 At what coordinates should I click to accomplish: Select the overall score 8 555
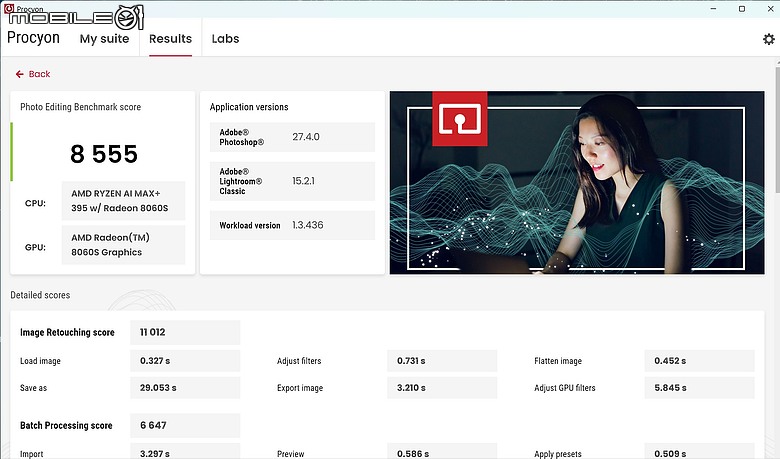104,154
